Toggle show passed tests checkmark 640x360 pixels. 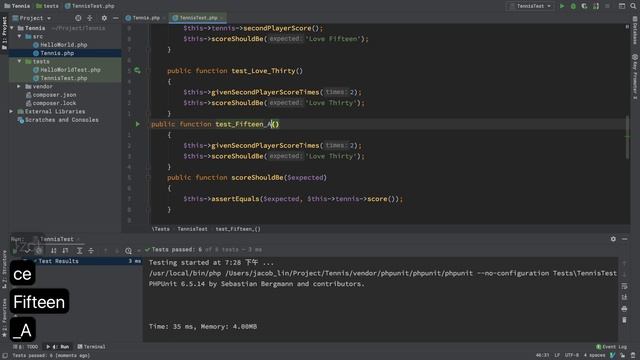click(27, 250)
